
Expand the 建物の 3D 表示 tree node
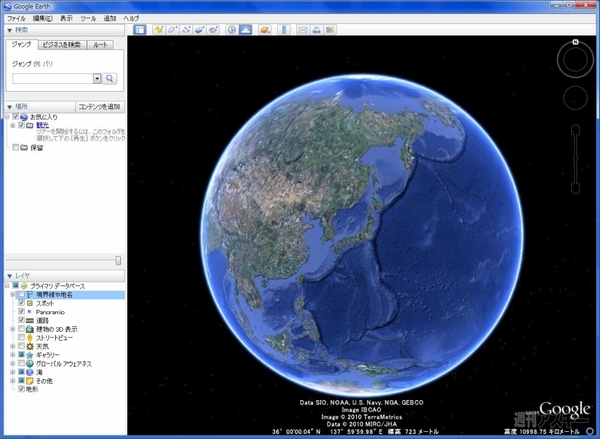pyautogui.click(x=12, y=329)
